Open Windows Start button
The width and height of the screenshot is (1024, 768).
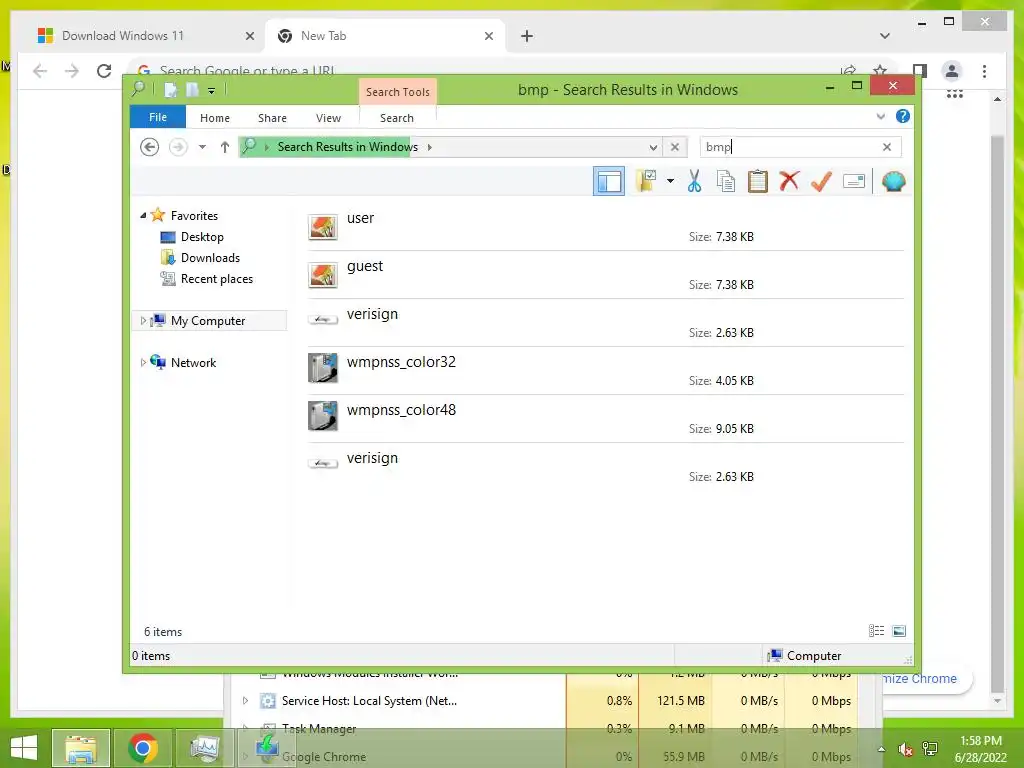(25, 748)
